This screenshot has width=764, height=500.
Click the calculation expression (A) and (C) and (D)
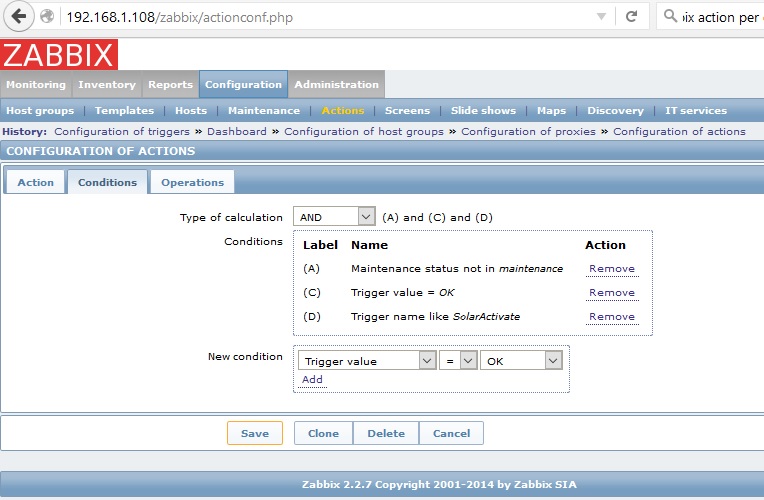pyautogui.click(x=437, y=217)
